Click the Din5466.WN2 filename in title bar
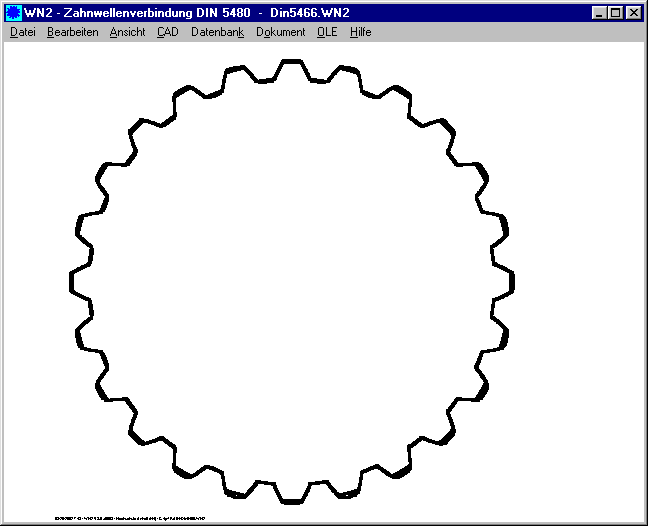Screen dimensions: 648x526 click(x=310, y=13)
